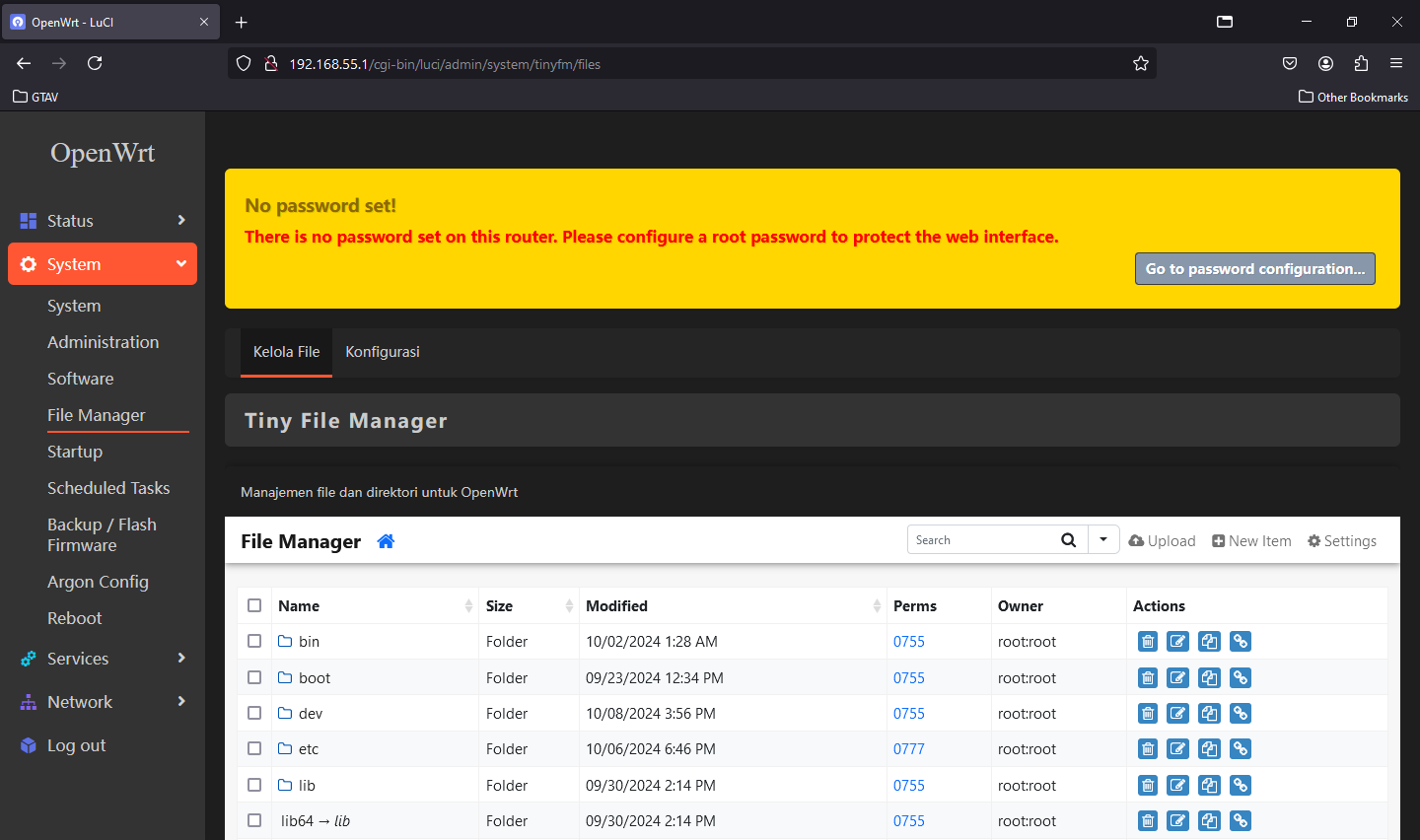Delete the etc folder
This screenshot has height=840, width=1420.
coord(1148,749)
